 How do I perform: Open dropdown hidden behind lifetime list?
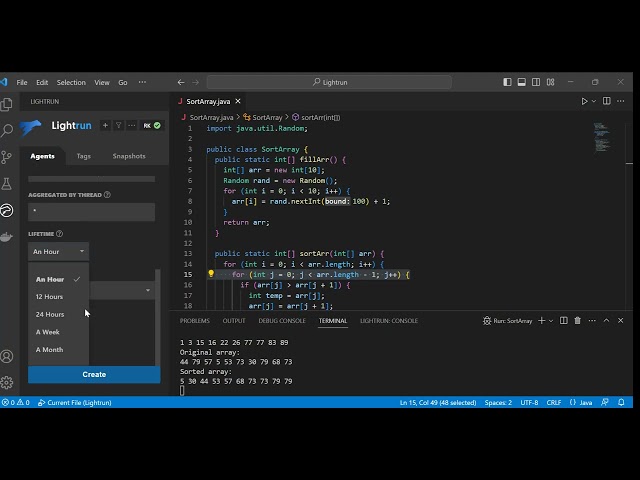(x=122, y=290)
